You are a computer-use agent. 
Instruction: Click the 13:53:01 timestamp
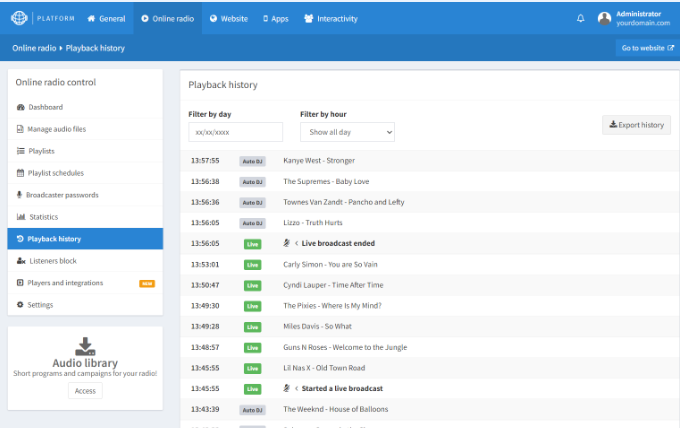(205, 264)
